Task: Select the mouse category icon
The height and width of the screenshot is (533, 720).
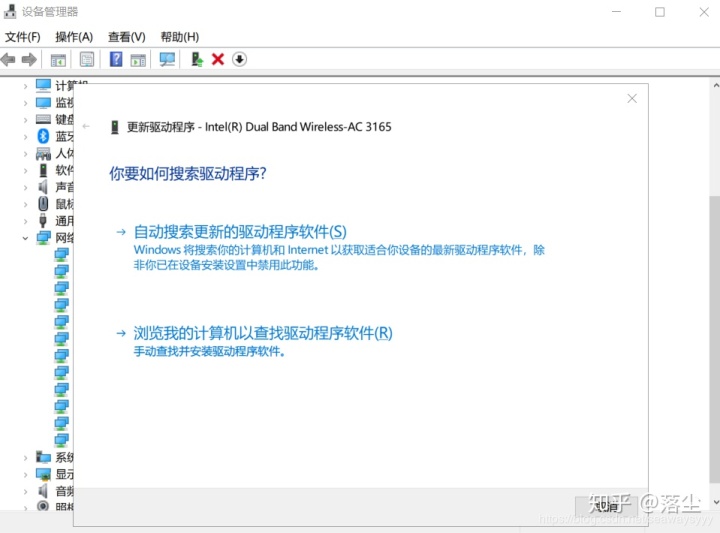Action: pos(43,204)
